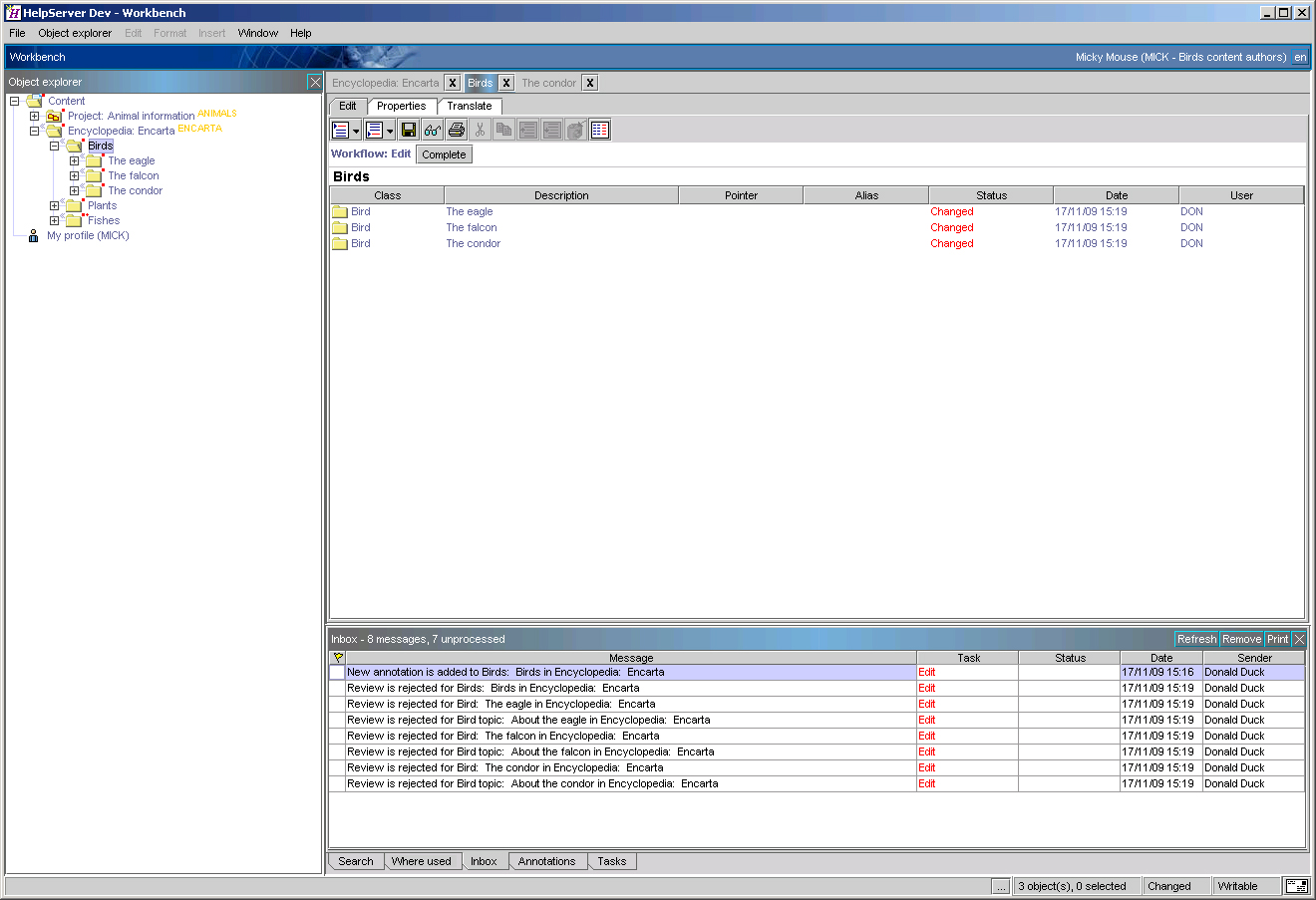The image size is (1316, 900).
Task: Close the Birds document tab
Action: point(506,83)
